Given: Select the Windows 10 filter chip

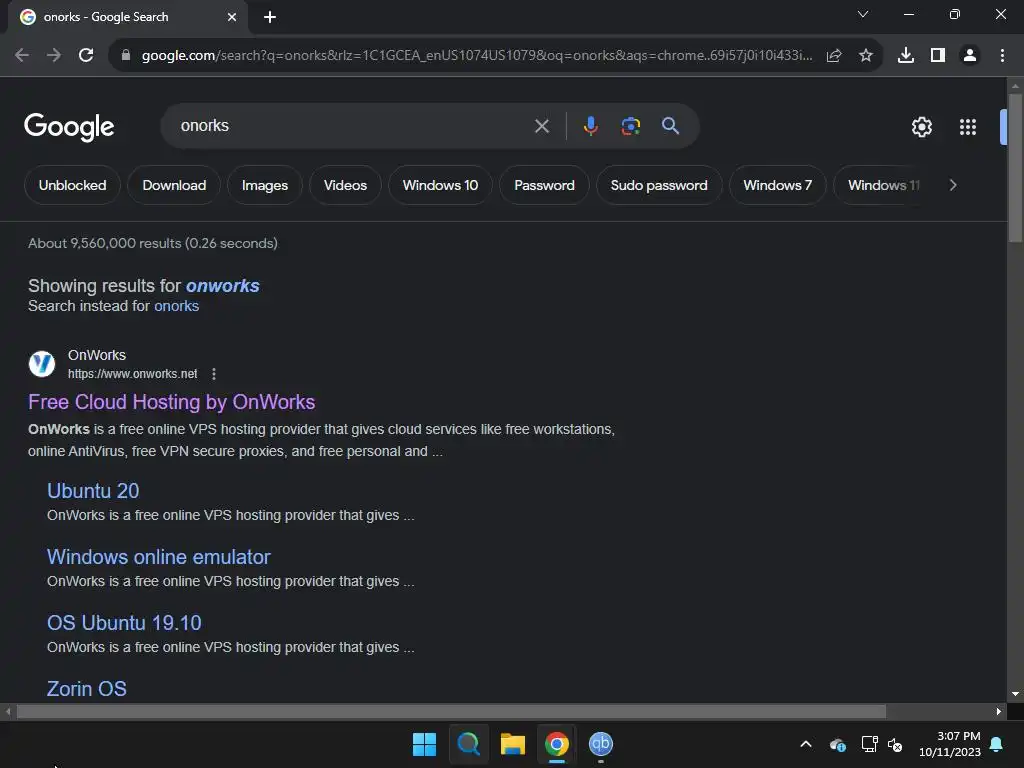Looking at the screenshot, I should 440,185.
